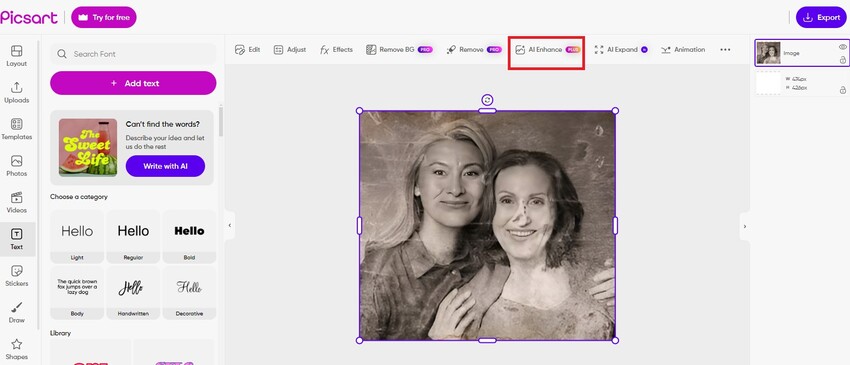Click the left panel vertical scrollbar

point(220,120)
